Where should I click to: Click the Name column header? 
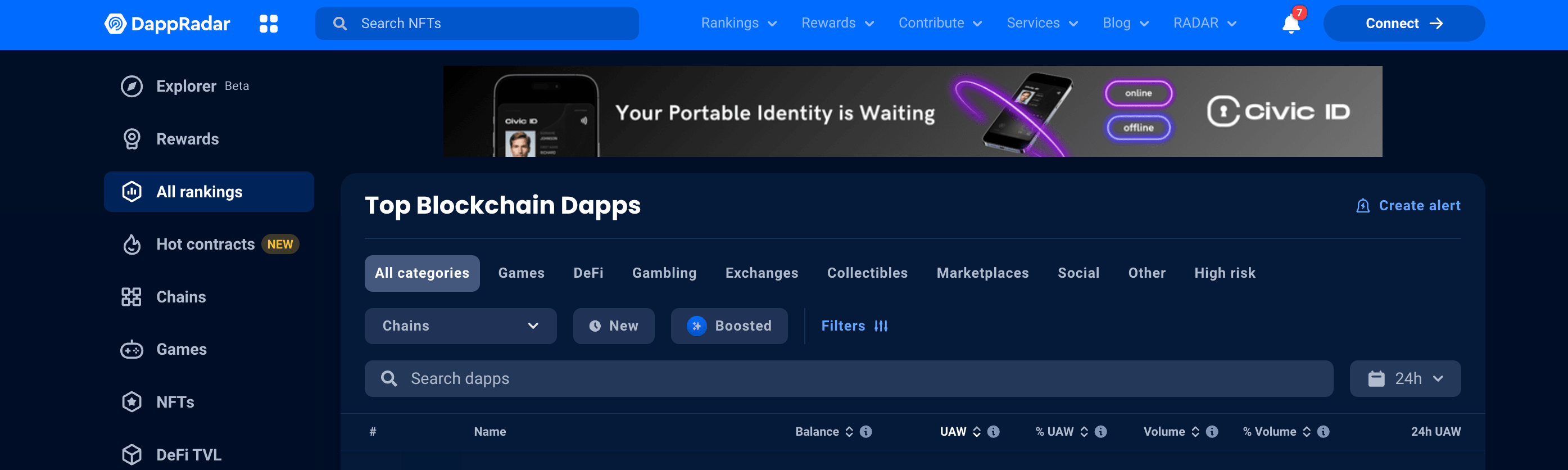(x=490, y=432)
